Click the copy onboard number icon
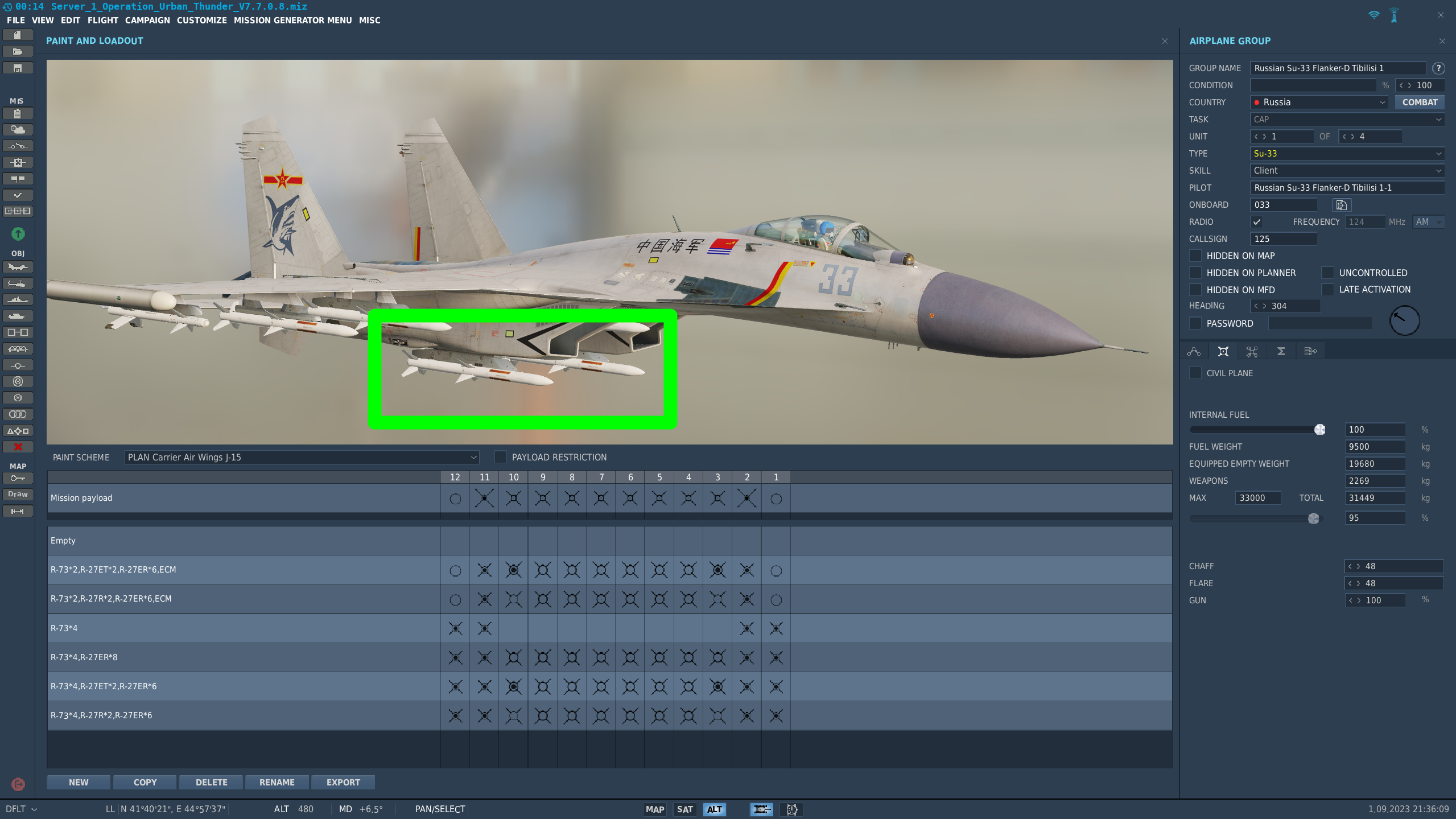The height and width of the screenshot is (819, 1456). coord(1341,205)
